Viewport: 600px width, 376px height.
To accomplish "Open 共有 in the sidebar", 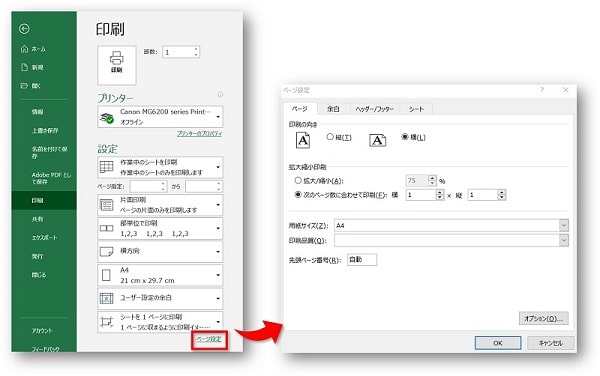I will pos(38,219).
